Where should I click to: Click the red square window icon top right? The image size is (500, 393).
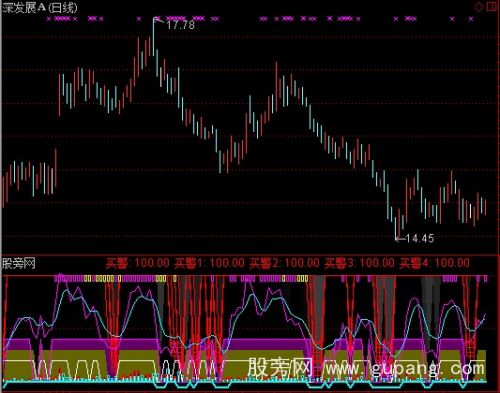(x=492, y=7)
